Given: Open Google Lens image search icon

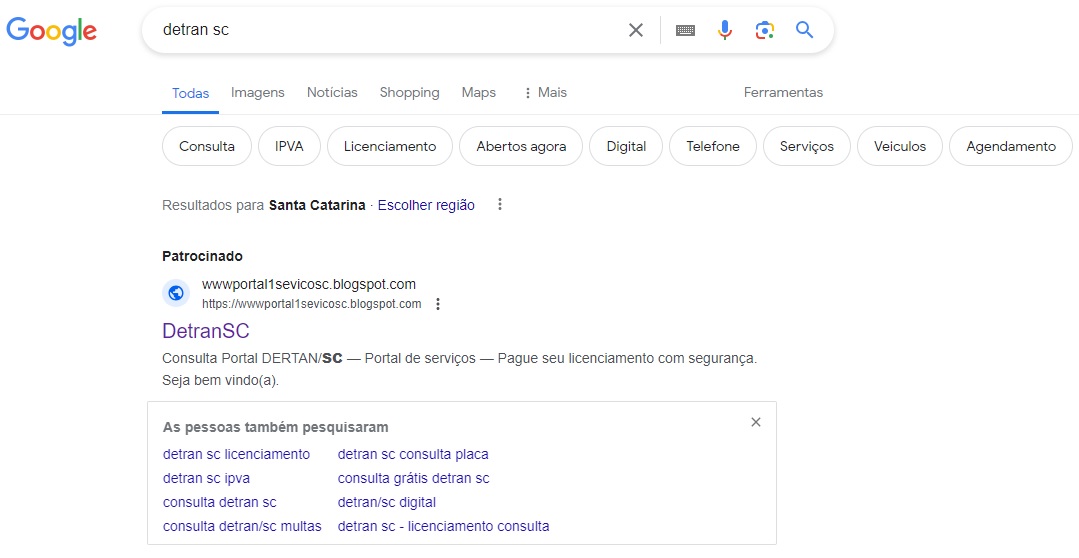Looking at the screenshot, I should pyautogui.click(x=765, y=30).
